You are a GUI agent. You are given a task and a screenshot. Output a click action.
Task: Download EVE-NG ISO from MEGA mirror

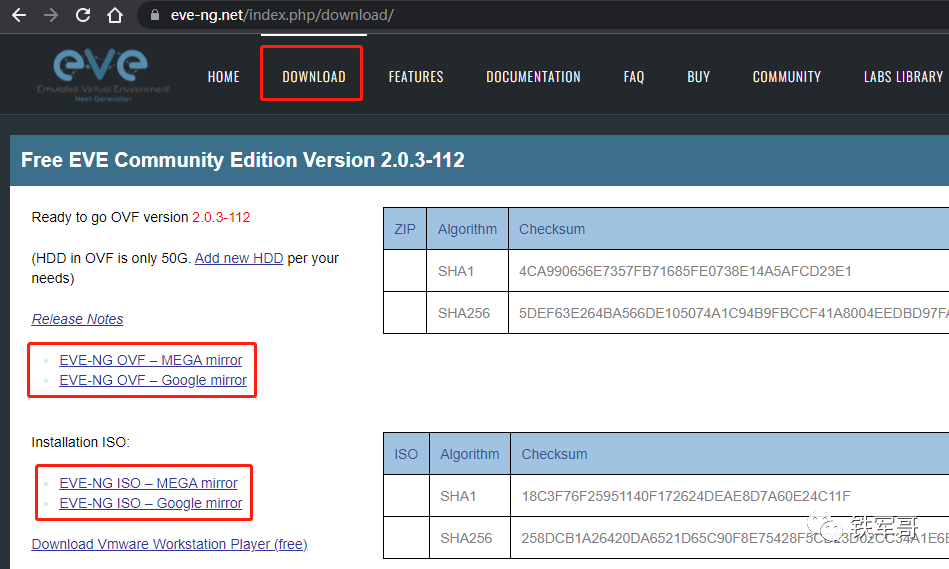(x=148, y=483)
